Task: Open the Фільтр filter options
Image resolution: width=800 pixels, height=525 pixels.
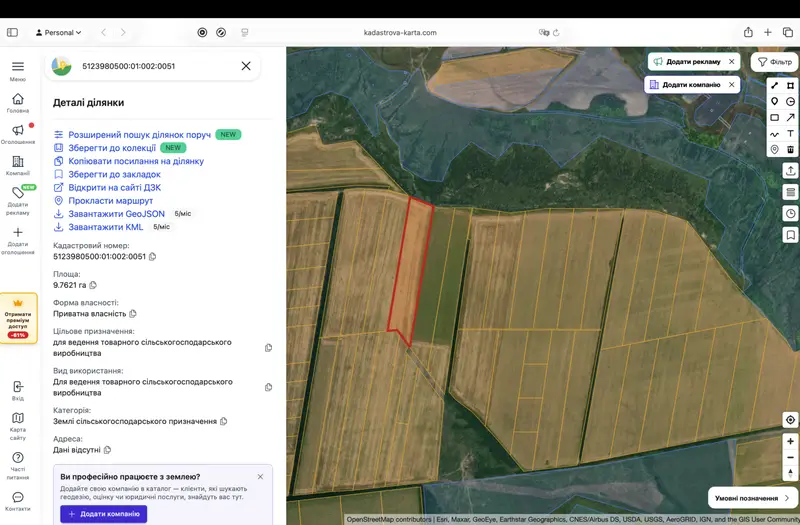Action: coord(774,62)
